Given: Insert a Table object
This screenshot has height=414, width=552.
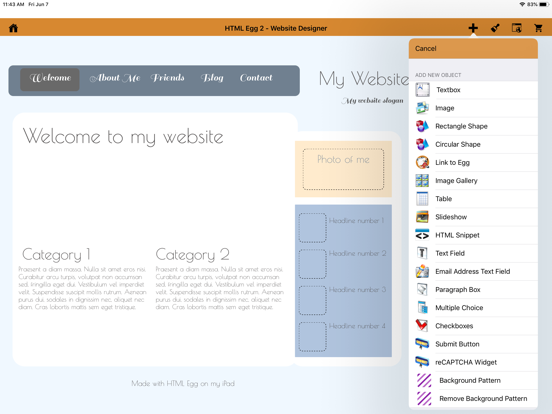Looking at the screenshot, I should tap(473, 199).
